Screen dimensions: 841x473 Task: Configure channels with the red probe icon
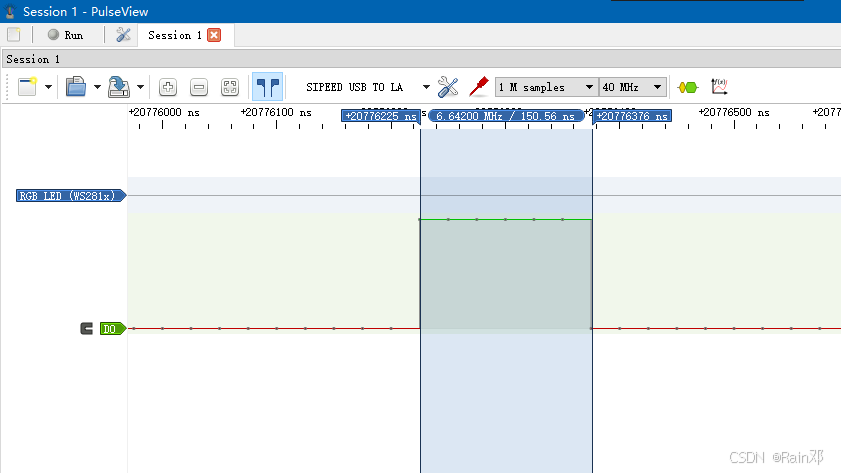[478, 87]
